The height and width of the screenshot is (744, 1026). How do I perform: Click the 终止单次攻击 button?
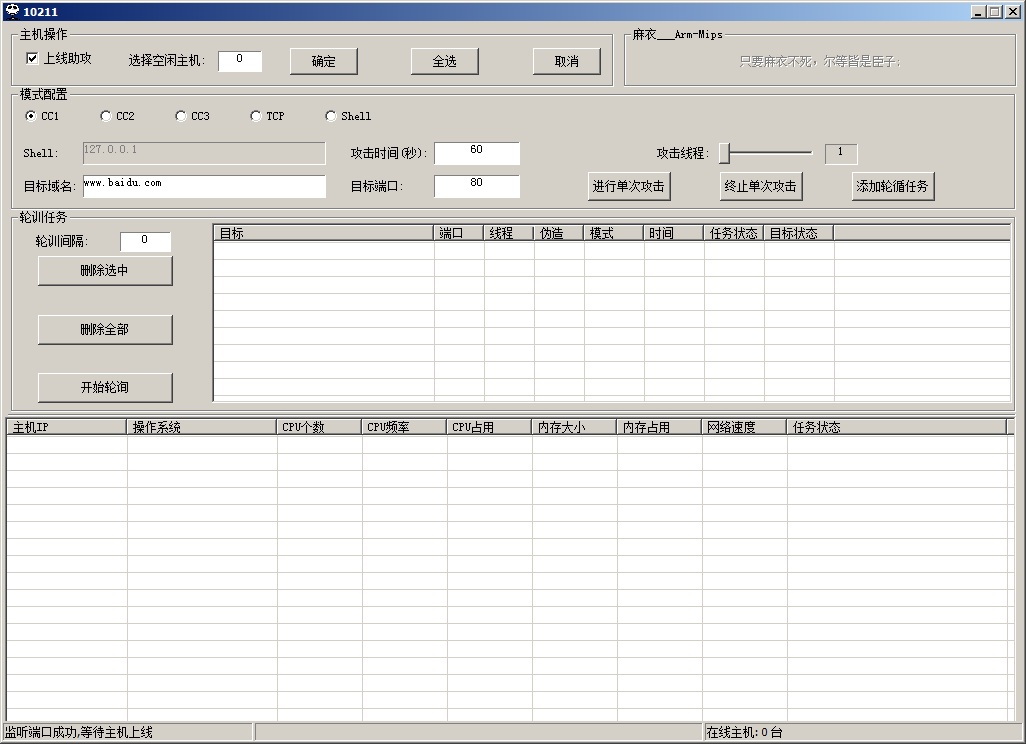760,187
